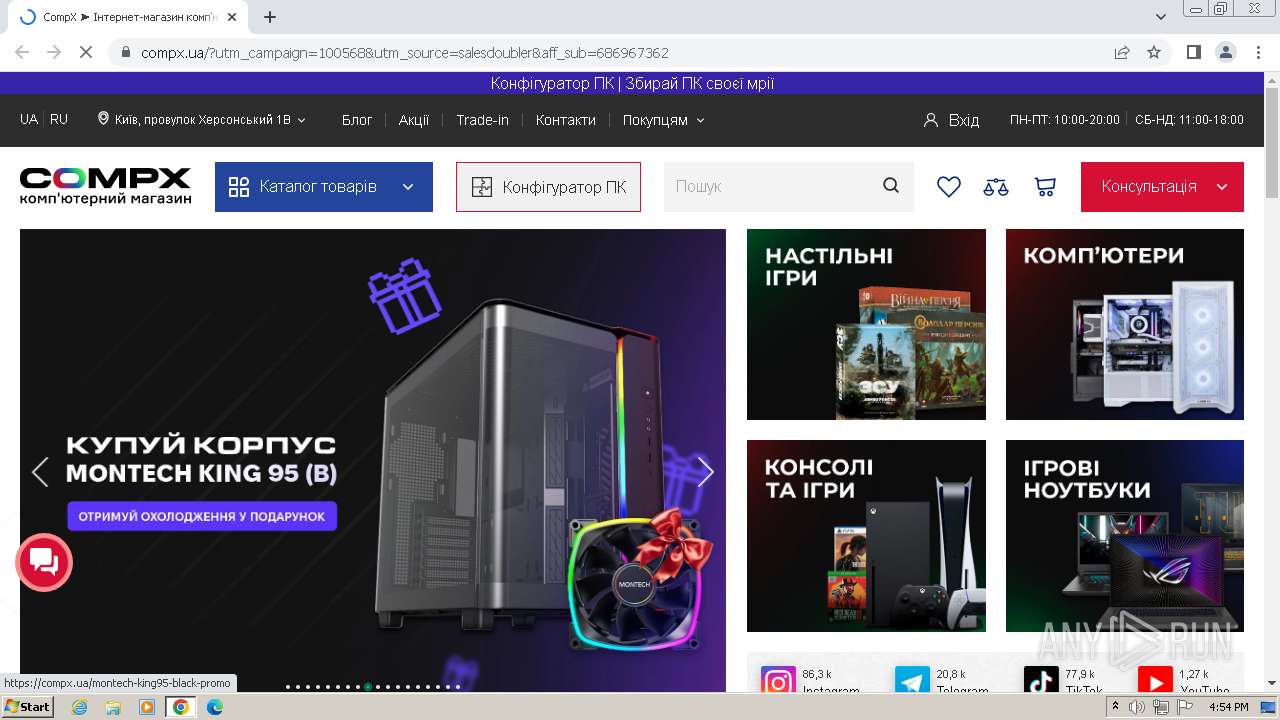The width and height of the screenshot is (1280, 720).
Task: Click the top Конфігуратор ПК banner
Action: (632, 84)
